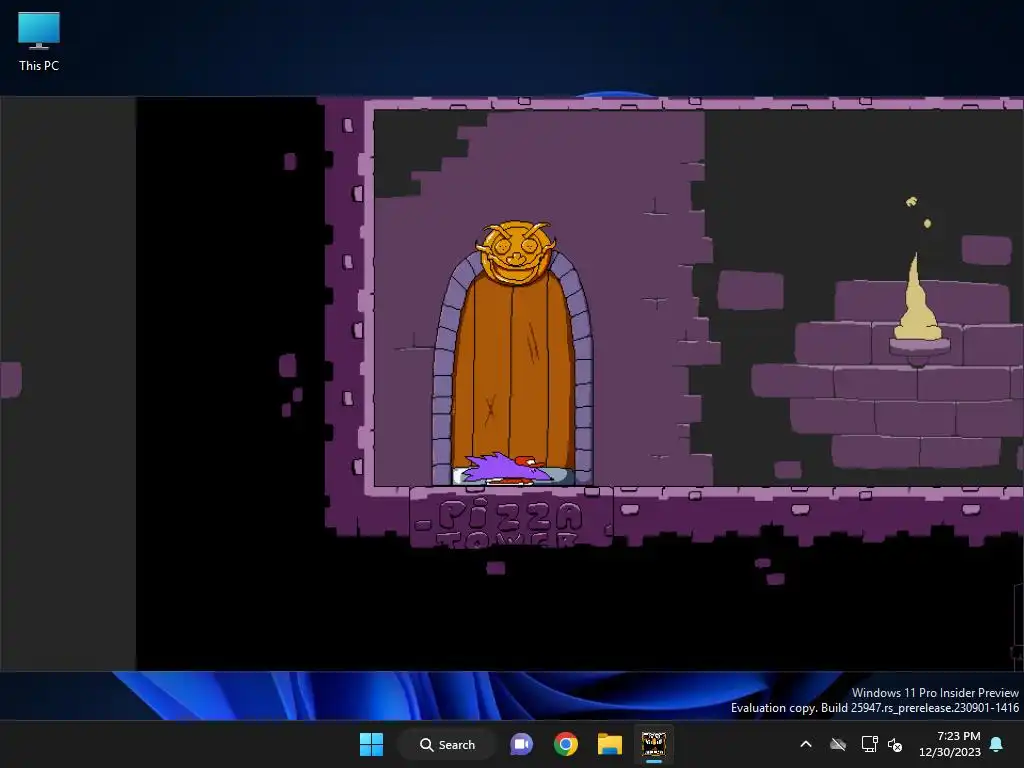The image size is (1024, 768).
Task: Open network display tray icon
Action: click(x=869, y=744)
